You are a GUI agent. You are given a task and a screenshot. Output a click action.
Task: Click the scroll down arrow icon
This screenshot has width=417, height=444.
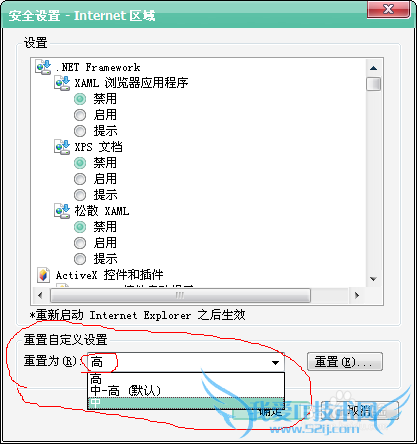[373, 279]
